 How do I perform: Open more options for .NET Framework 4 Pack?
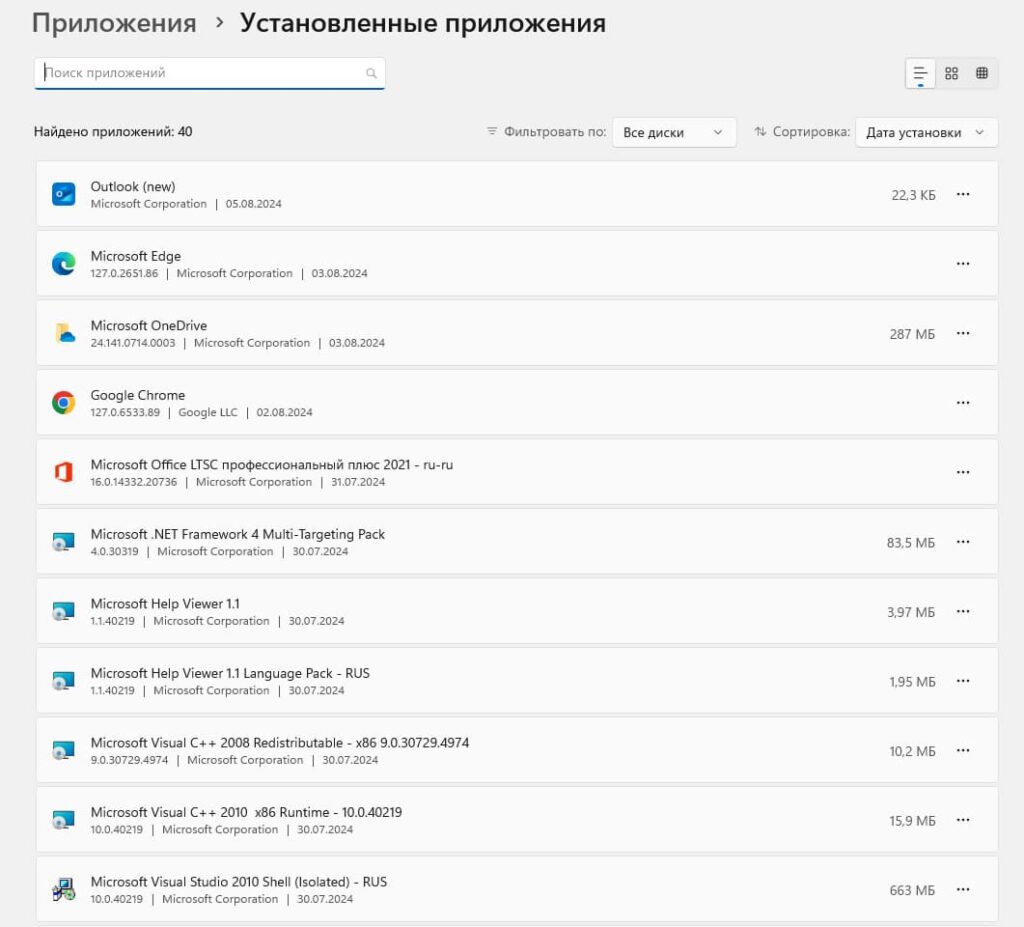963,542
